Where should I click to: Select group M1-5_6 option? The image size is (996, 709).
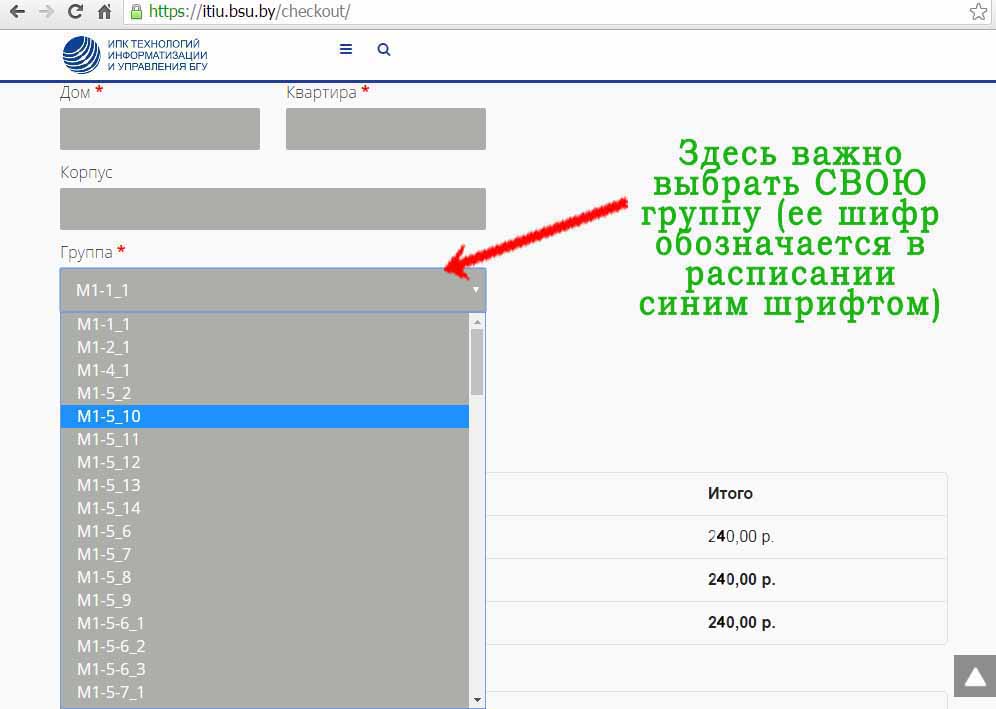[x=264, y=531]
